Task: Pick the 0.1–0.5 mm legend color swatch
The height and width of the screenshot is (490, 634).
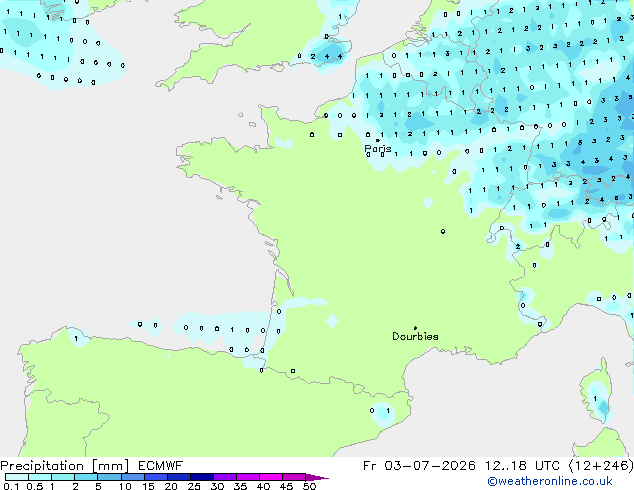Action: [17, 477]
